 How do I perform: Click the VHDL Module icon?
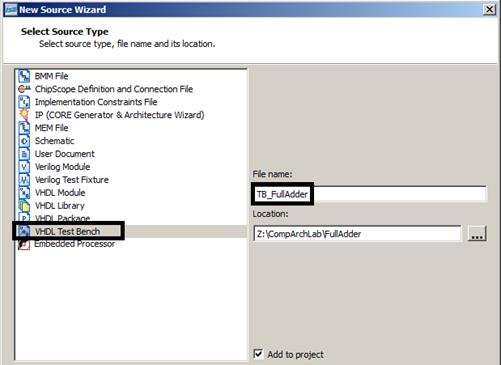point(24,193)
